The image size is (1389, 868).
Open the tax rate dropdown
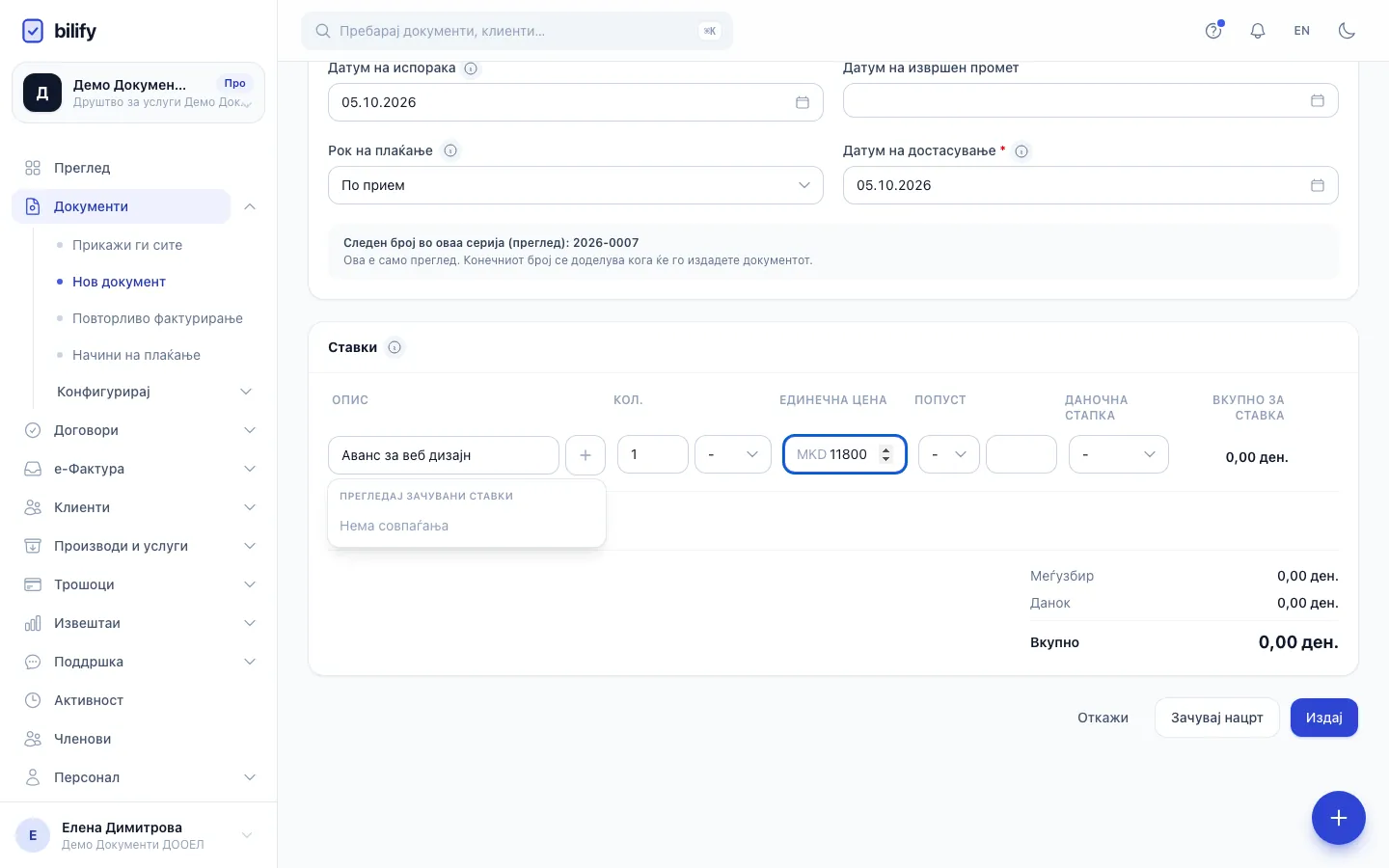tap(1119, 454)
